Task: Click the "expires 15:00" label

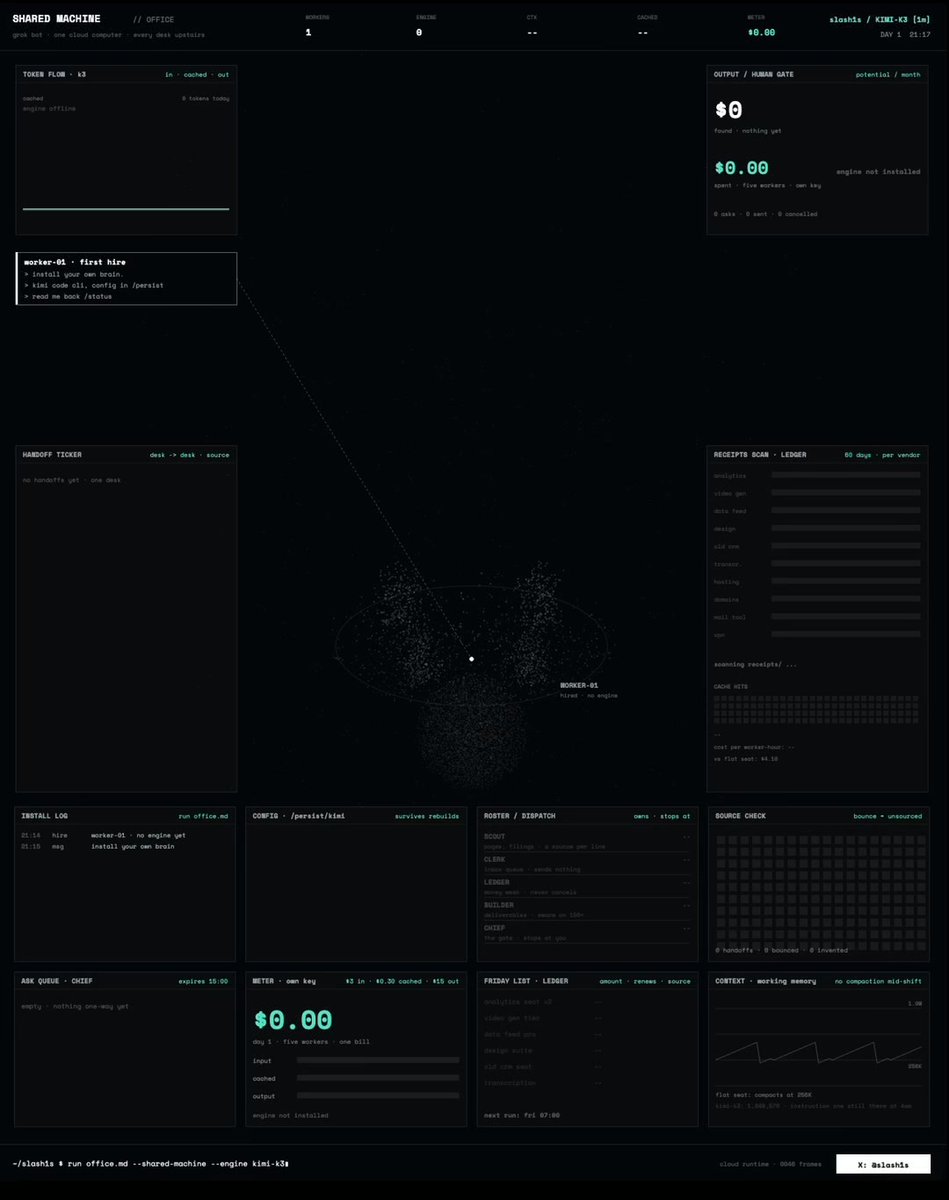Action: tap(203, 981)
